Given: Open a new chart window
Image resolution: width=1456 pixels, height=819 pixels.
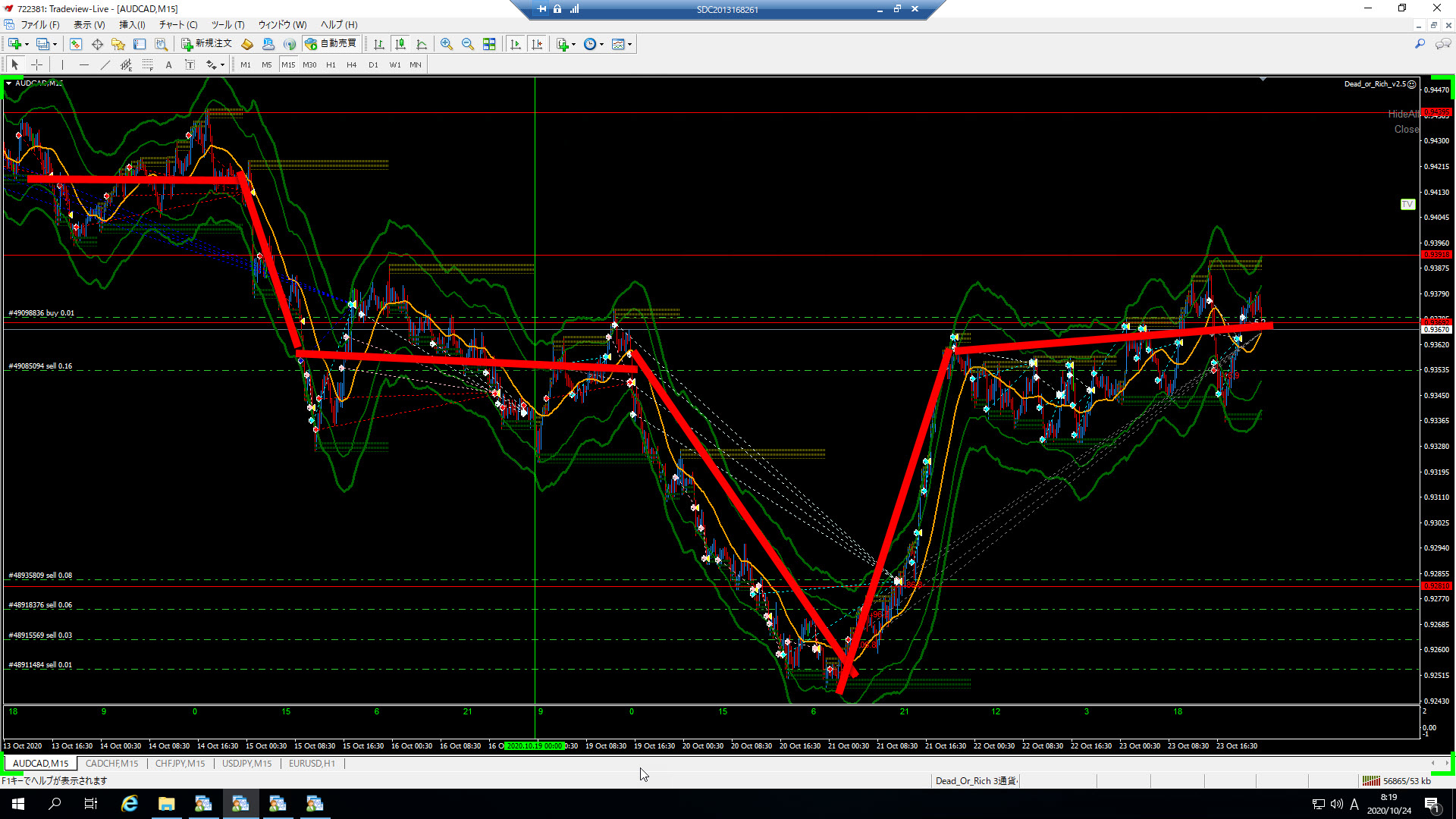Looking at the screenshot, I should tap(15, 44).
